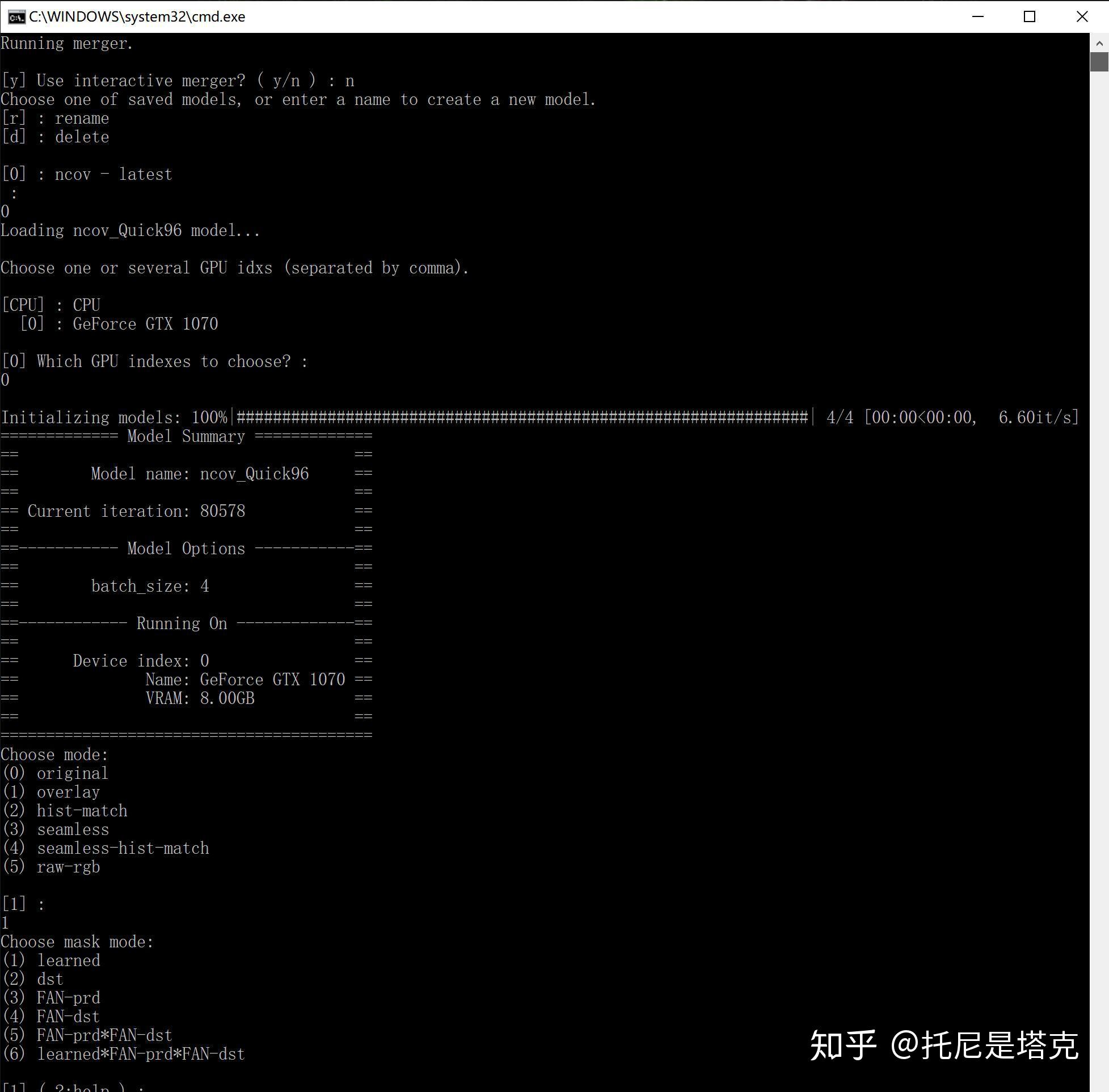Click the scrollbar up arrow
This screenshot has width=1109, height=1092.
point(1099,43)
